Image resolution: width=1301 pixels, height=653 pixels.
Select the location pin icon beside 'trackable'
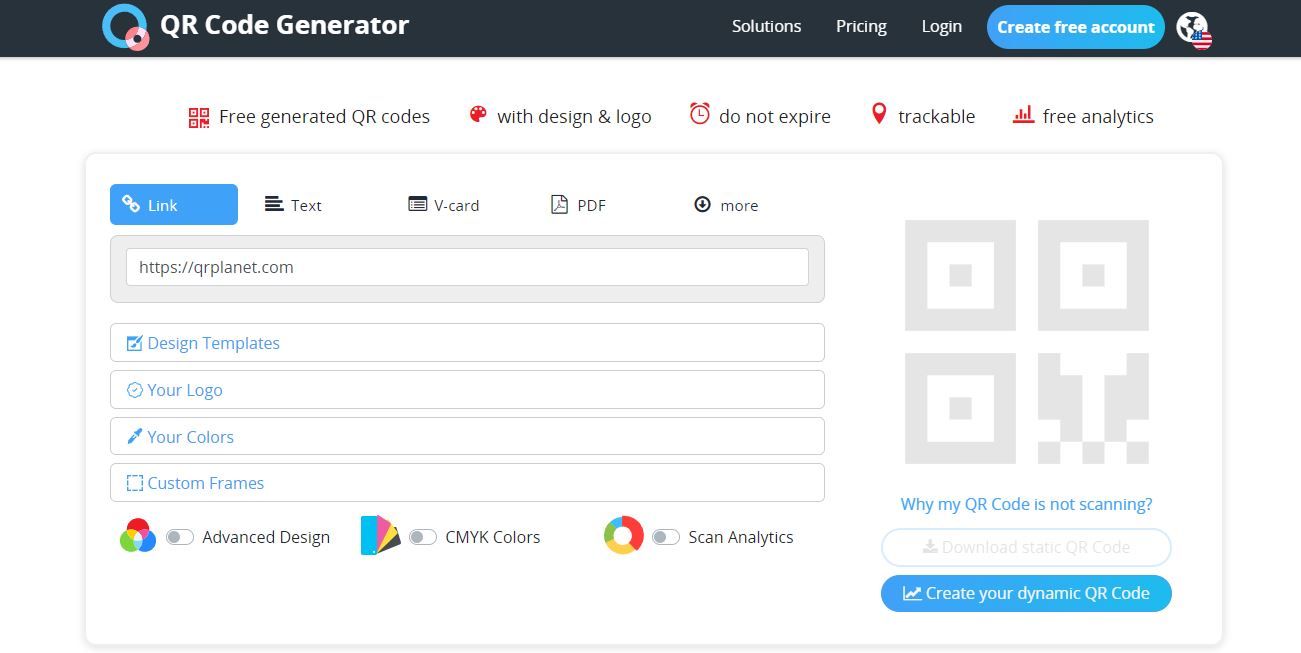pos(879,114)
